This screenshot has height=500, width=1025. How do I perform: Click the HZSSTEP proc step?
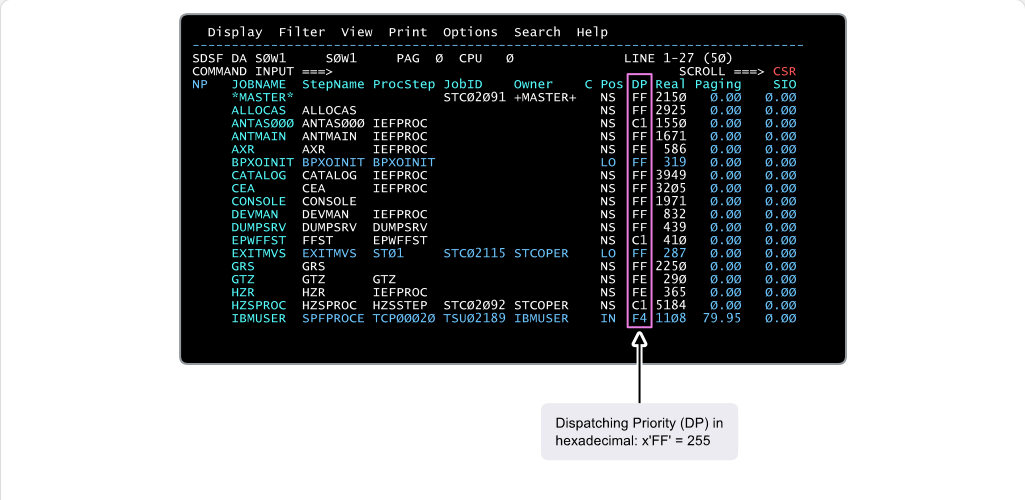(399, 305)
